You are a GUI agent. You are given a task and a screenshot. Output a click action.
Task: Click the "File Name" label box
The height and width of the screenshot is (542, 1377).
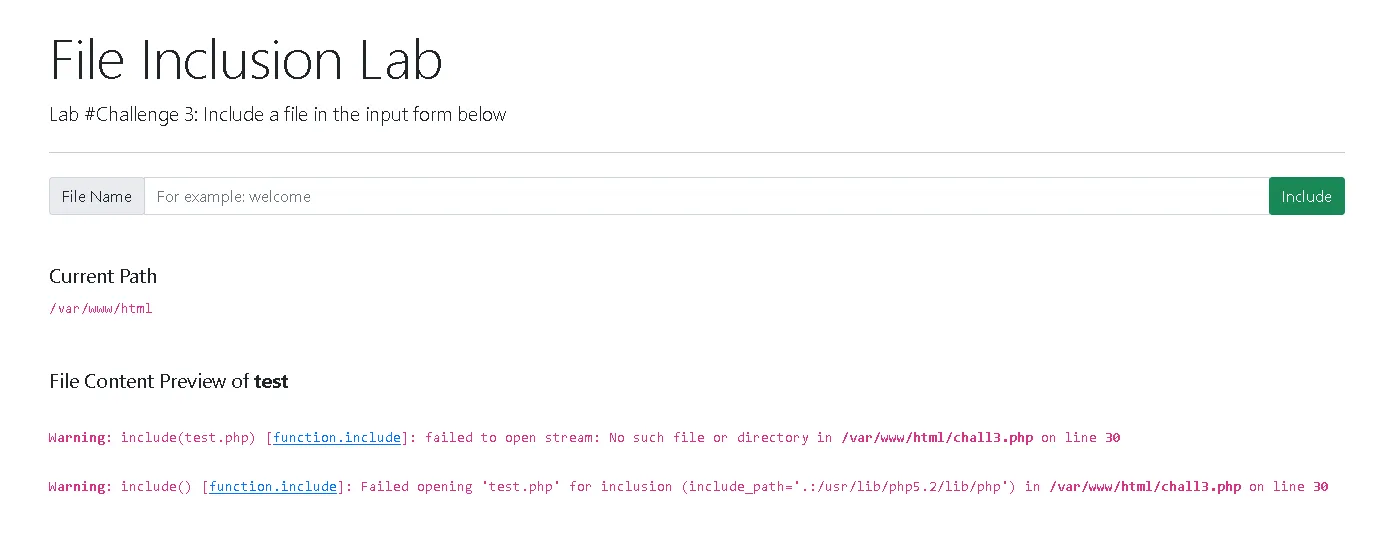coord(97,196)
